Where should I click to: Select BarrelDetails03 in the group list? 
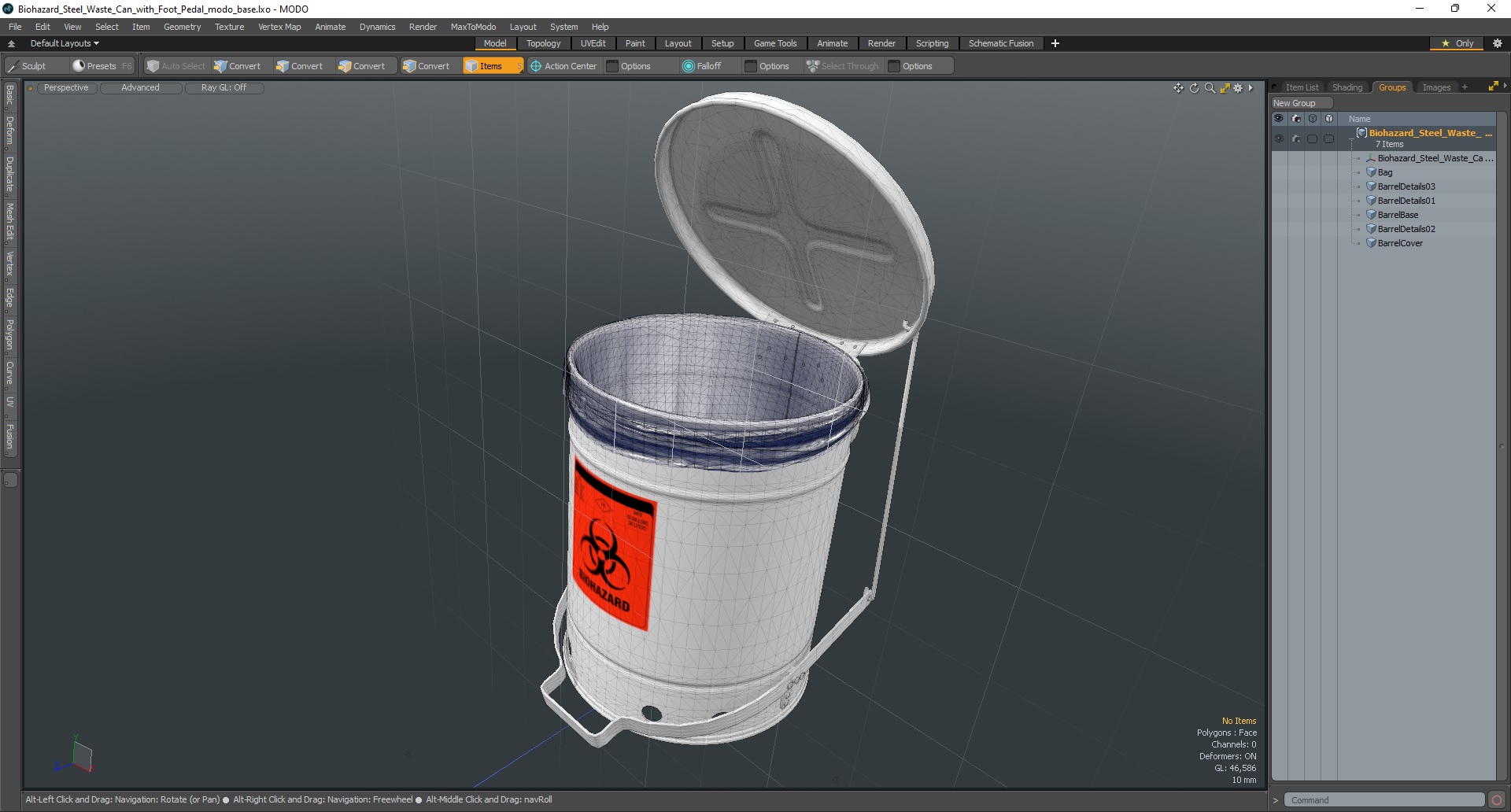[1406, 186]
